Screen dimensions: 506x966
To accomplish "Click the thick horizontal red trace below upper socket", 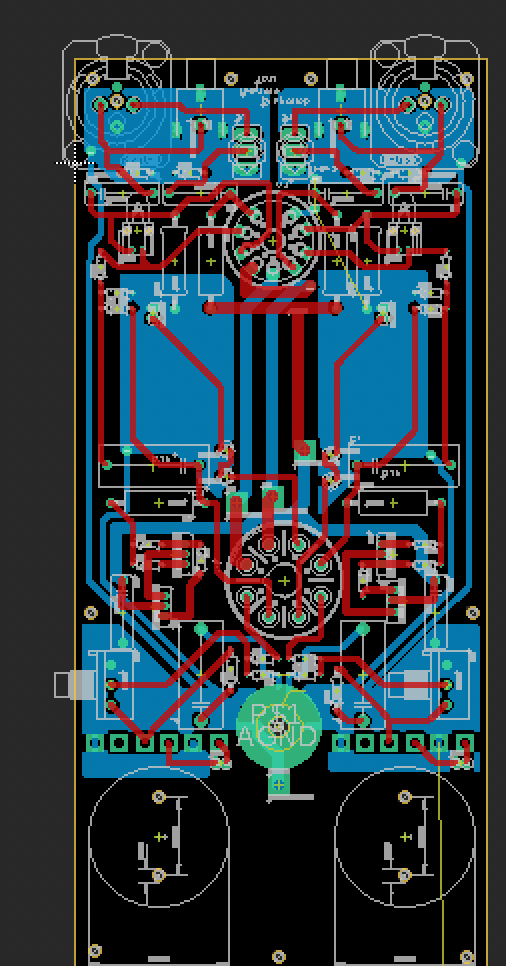I will 273,307.
